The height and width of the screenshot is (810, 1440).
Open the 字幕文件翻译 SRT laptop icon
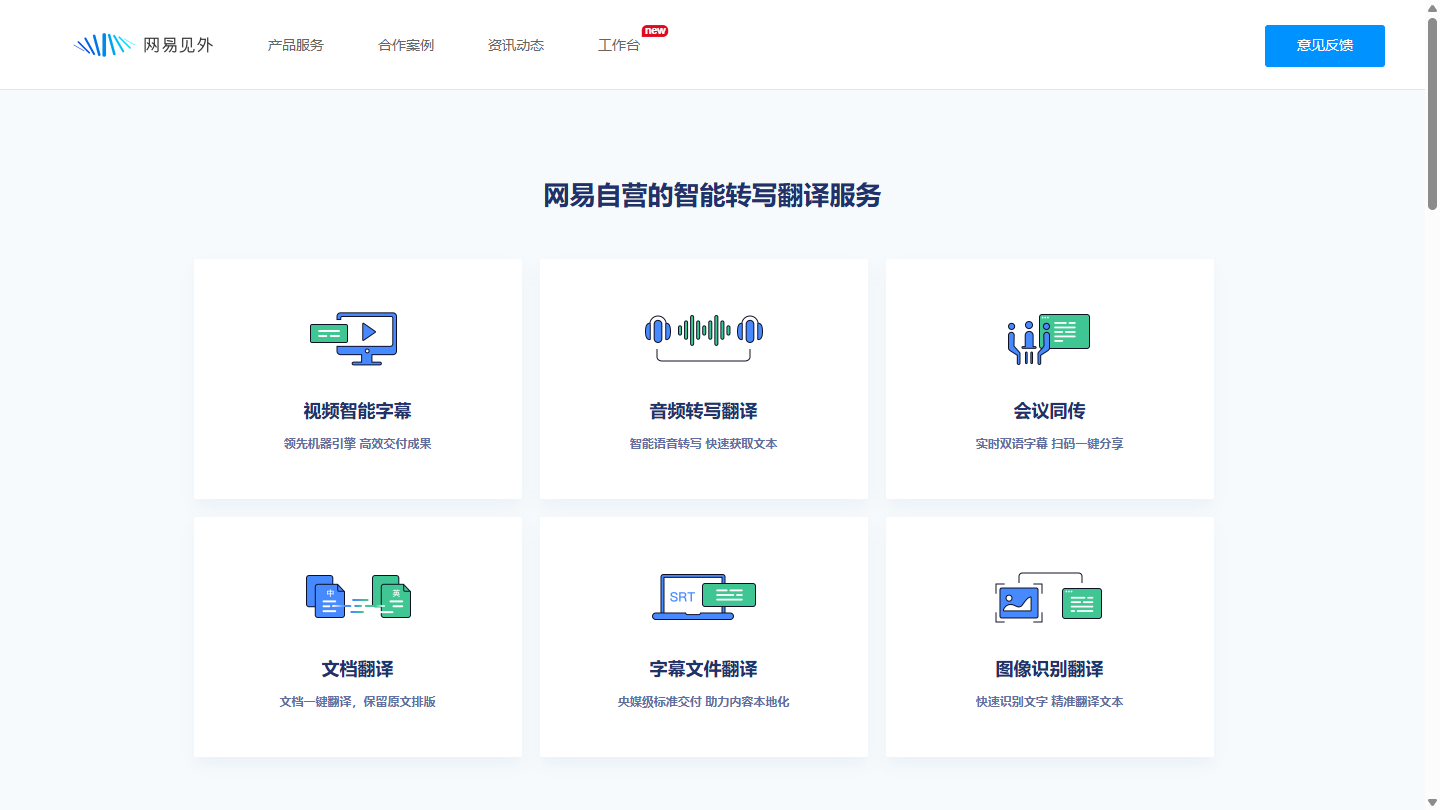tap(704, 597)
